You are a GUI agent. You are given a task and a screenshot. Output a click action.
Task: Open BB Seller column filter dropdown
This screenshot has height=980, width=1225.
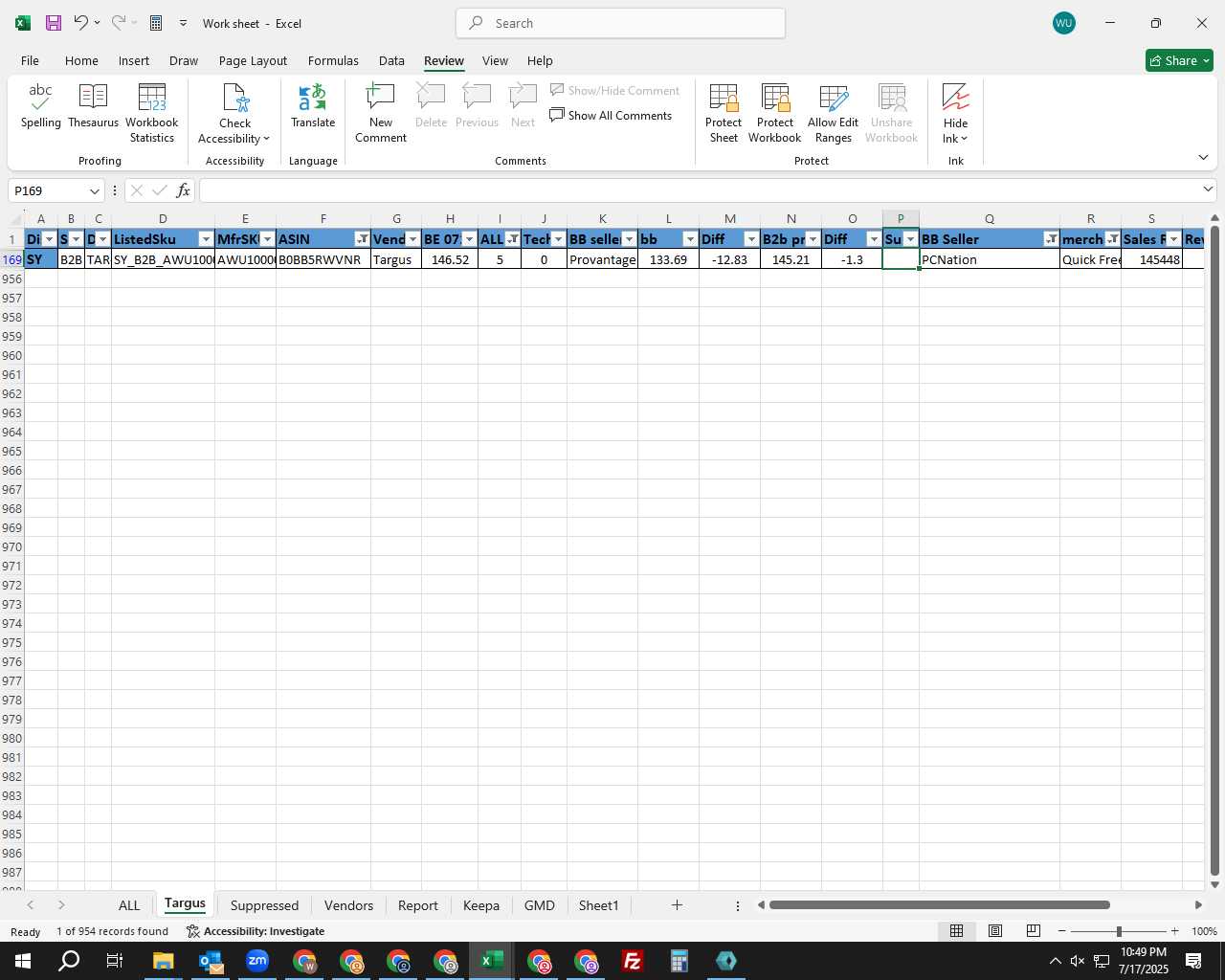(1052, 239)
